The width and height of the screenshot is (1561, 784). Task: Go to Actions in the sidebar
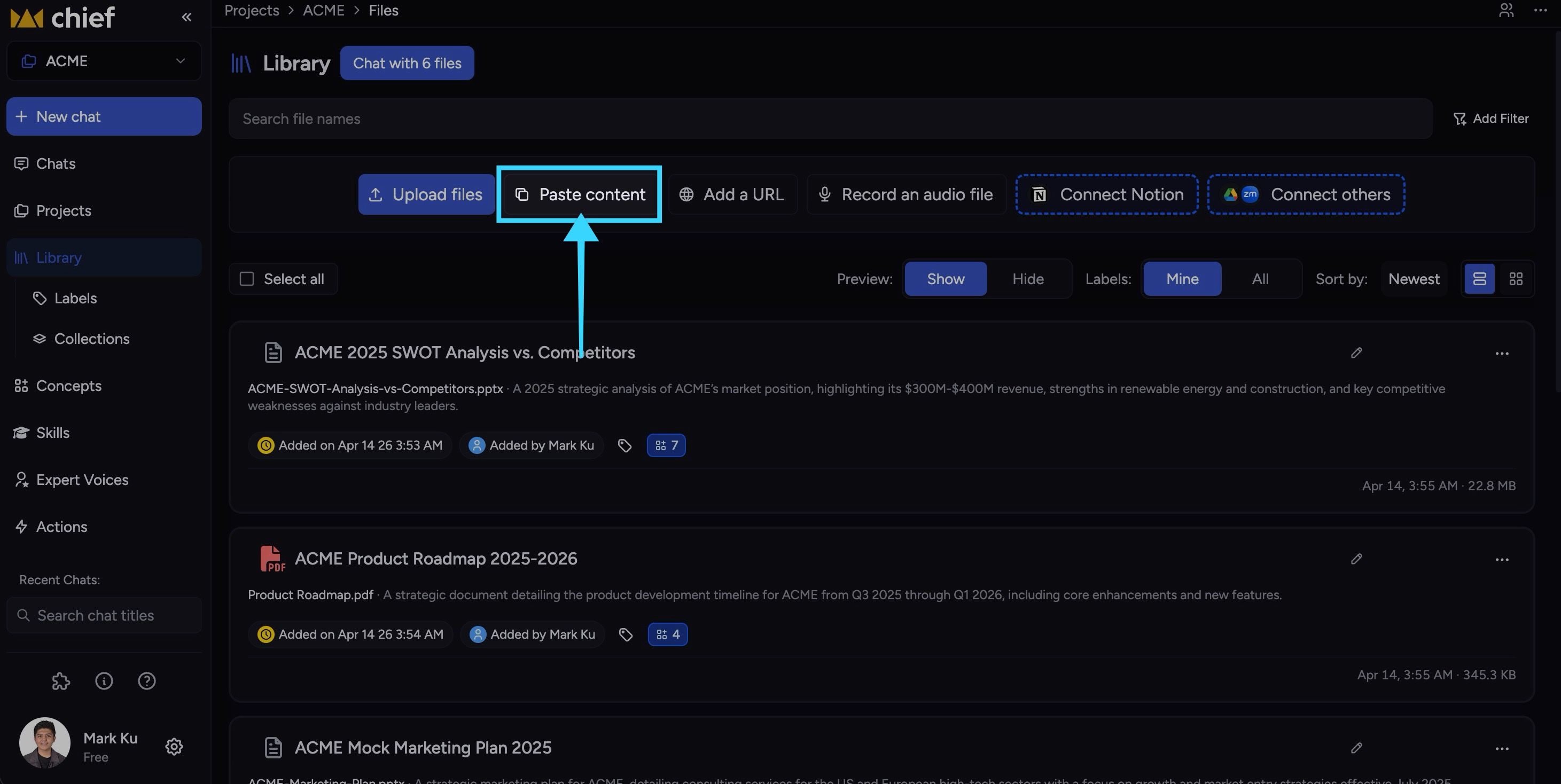pos(104,527)
